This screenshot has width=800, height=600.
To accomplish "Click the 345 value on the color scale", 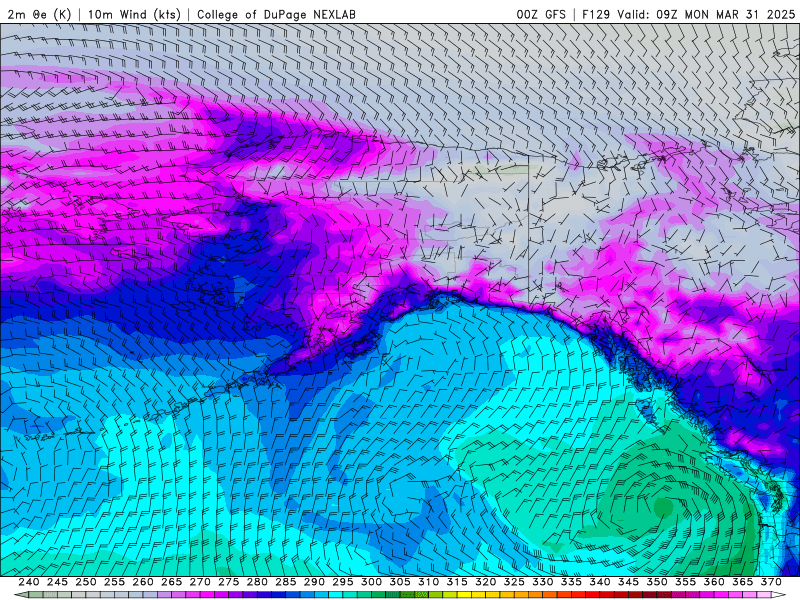I will 629,582.
